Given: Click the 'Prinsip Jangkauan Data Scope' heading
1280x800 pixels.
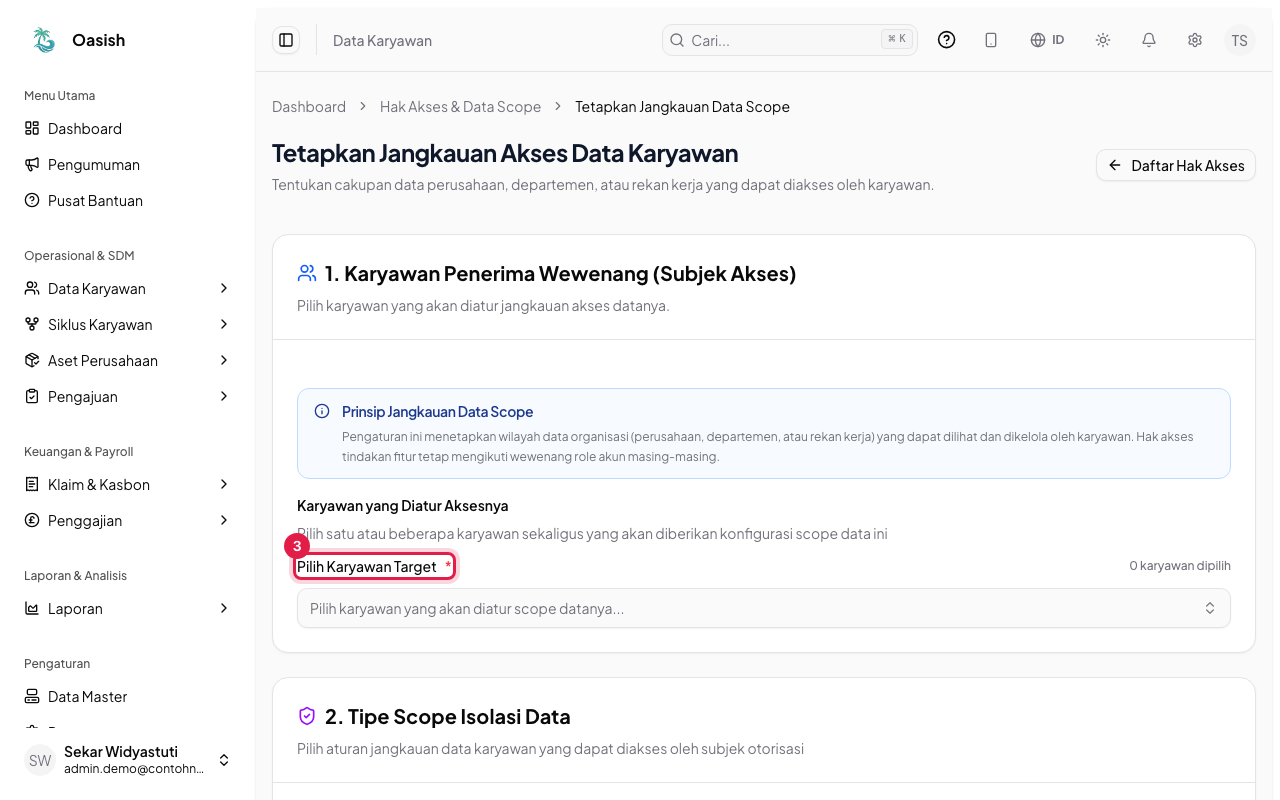Looking at the screenshot, I should click(x=437, y=412).
